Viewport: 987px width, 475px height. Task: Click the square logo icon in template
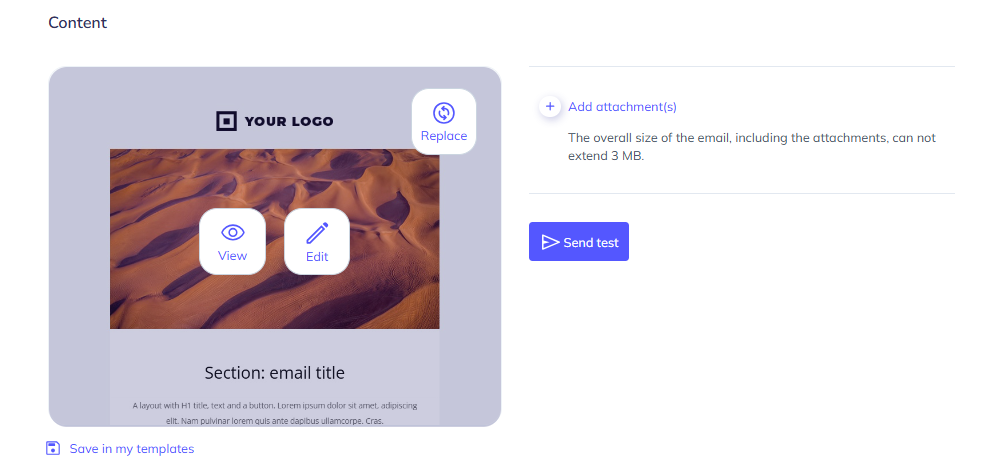(226, 121)
